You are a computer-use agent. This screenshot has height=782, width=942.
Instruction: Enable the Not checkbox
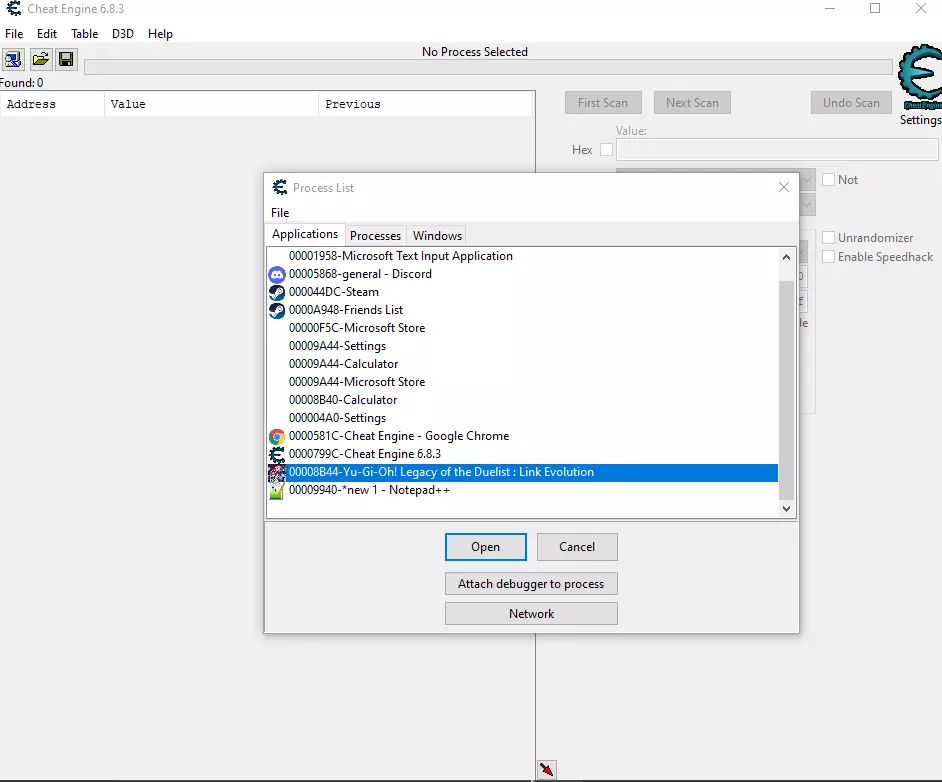(828, 180)
